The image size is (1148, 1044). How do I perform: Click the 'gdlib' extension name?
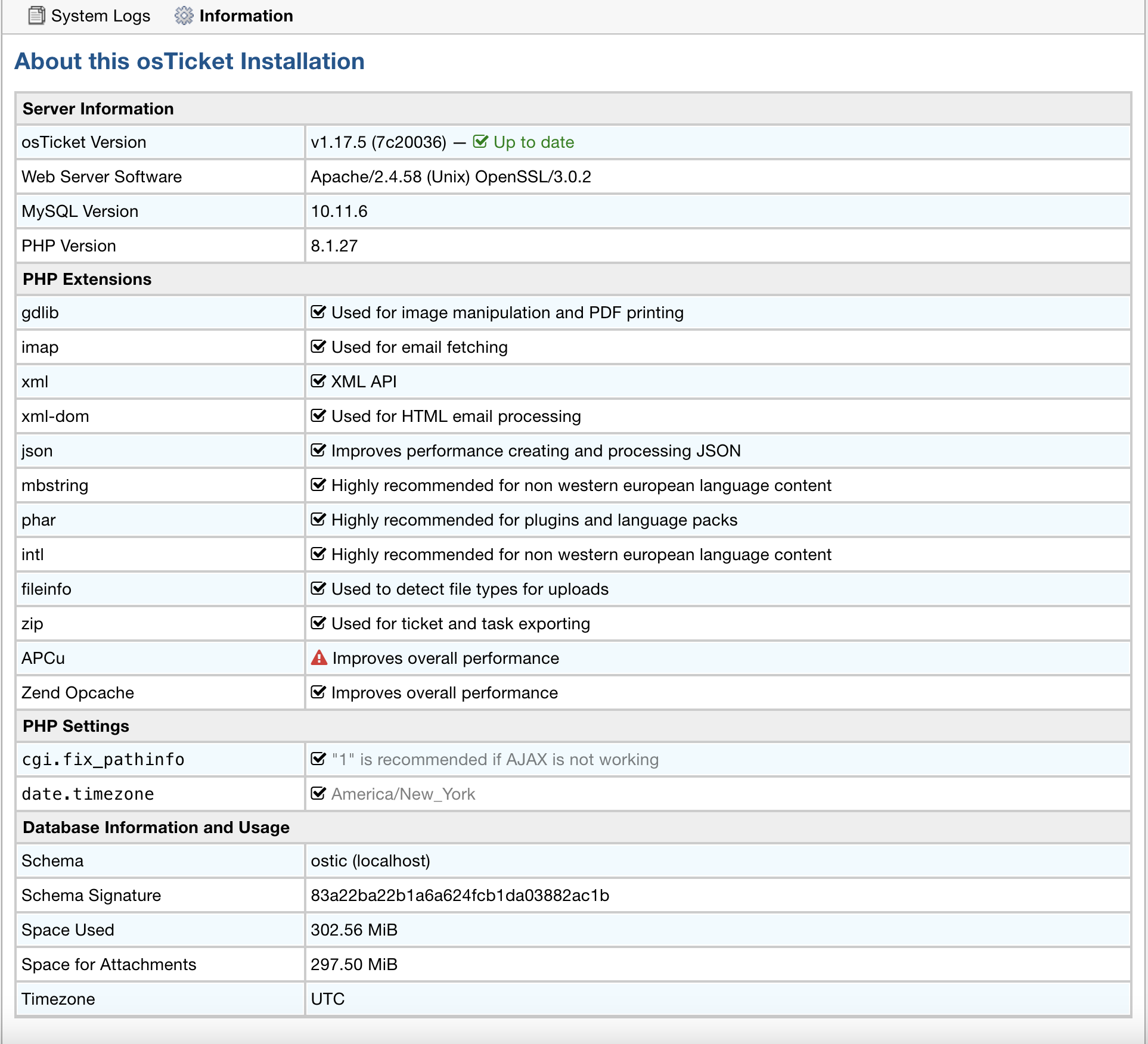(x=40, y=313)
